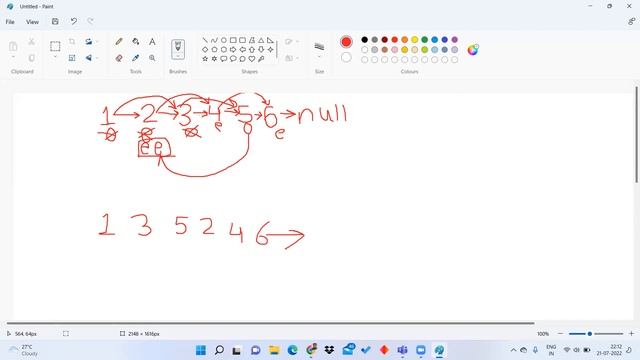Click the 100% zoom level text
Viewport: 640px width, 360px height.
click(543, 334)
